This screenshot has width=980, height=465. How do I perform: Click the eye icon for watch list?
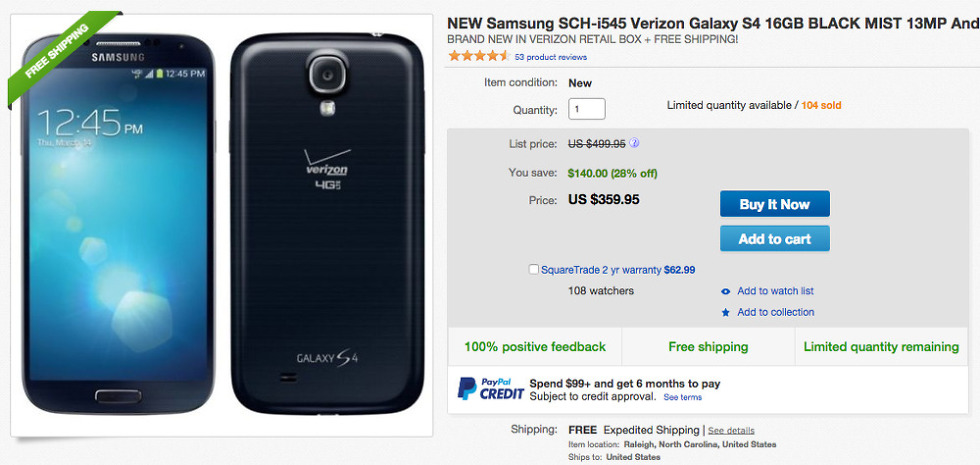point(726,291)
